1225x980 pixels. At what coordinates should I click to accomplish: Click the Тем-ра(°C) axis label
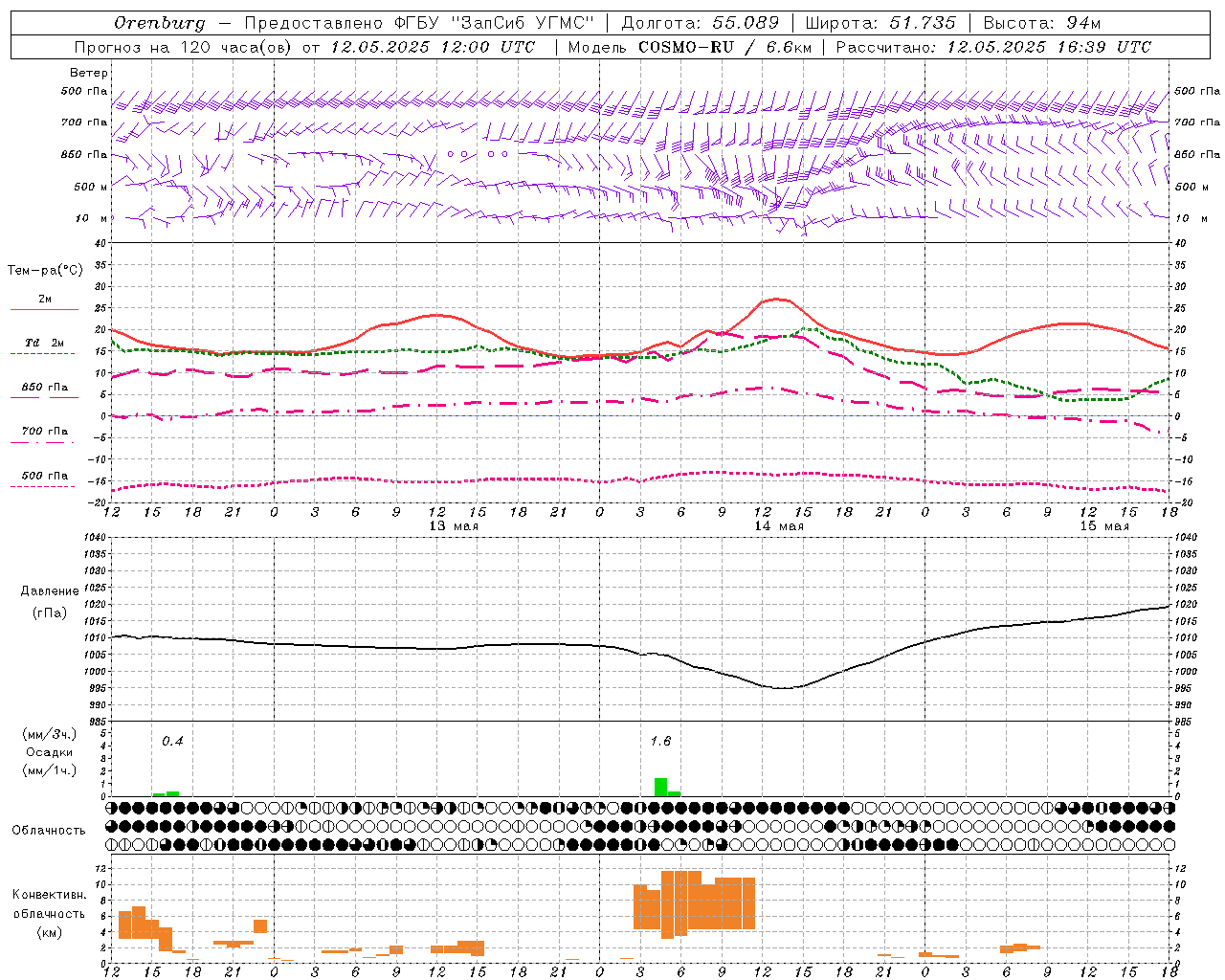click(45, 271)
